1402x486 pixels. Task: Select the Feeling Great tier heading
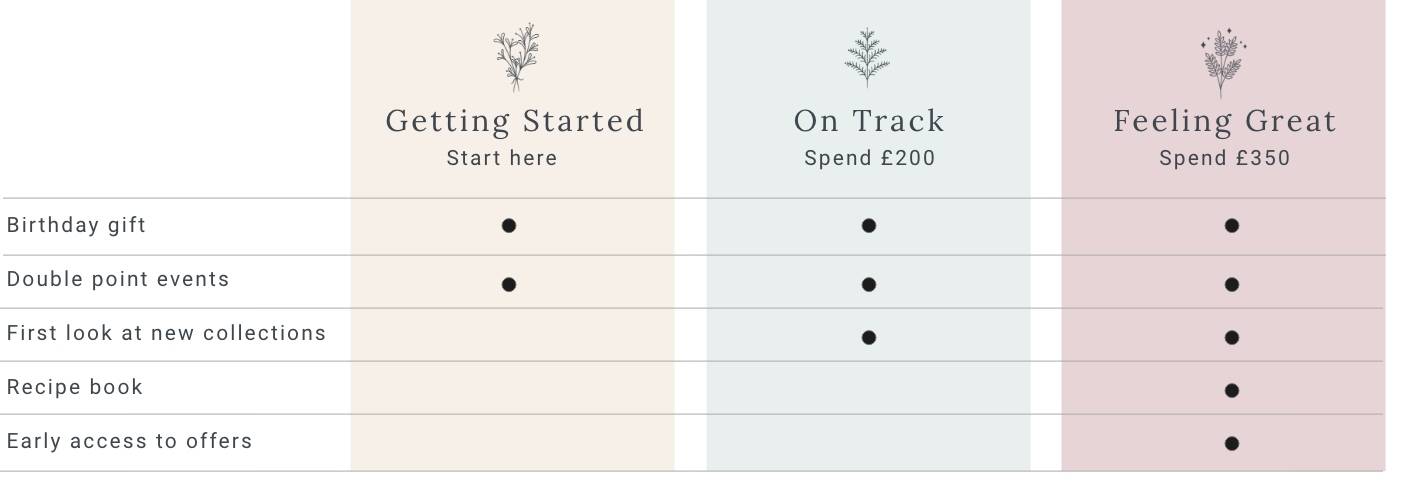[1225, 121]
